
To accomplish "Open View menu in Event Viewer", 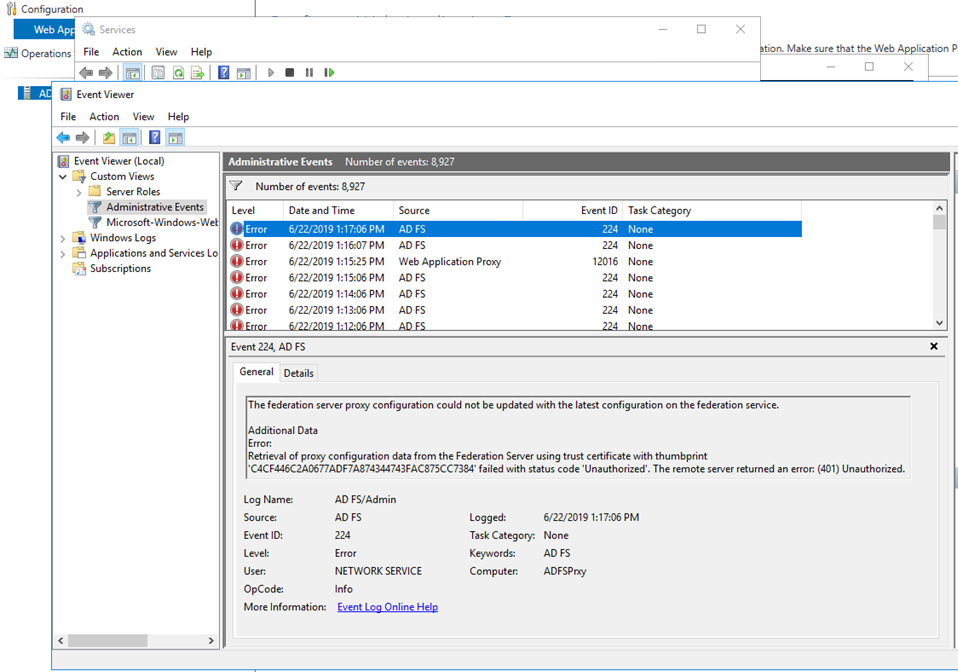I will (x=144, y=117).
